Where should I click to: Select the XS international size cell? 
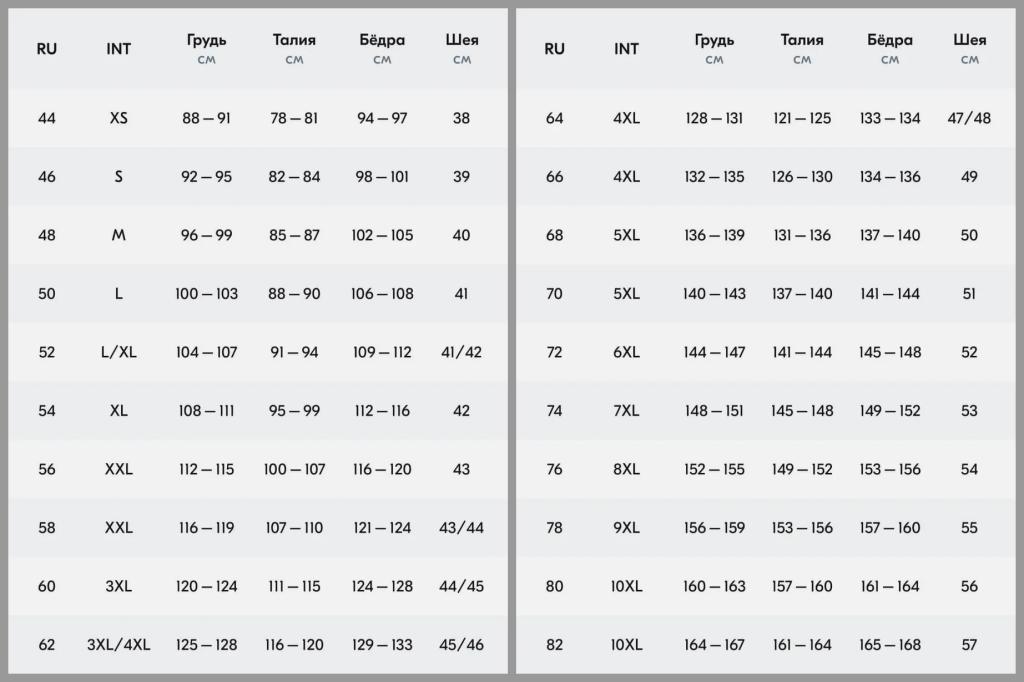coord(118,118)
